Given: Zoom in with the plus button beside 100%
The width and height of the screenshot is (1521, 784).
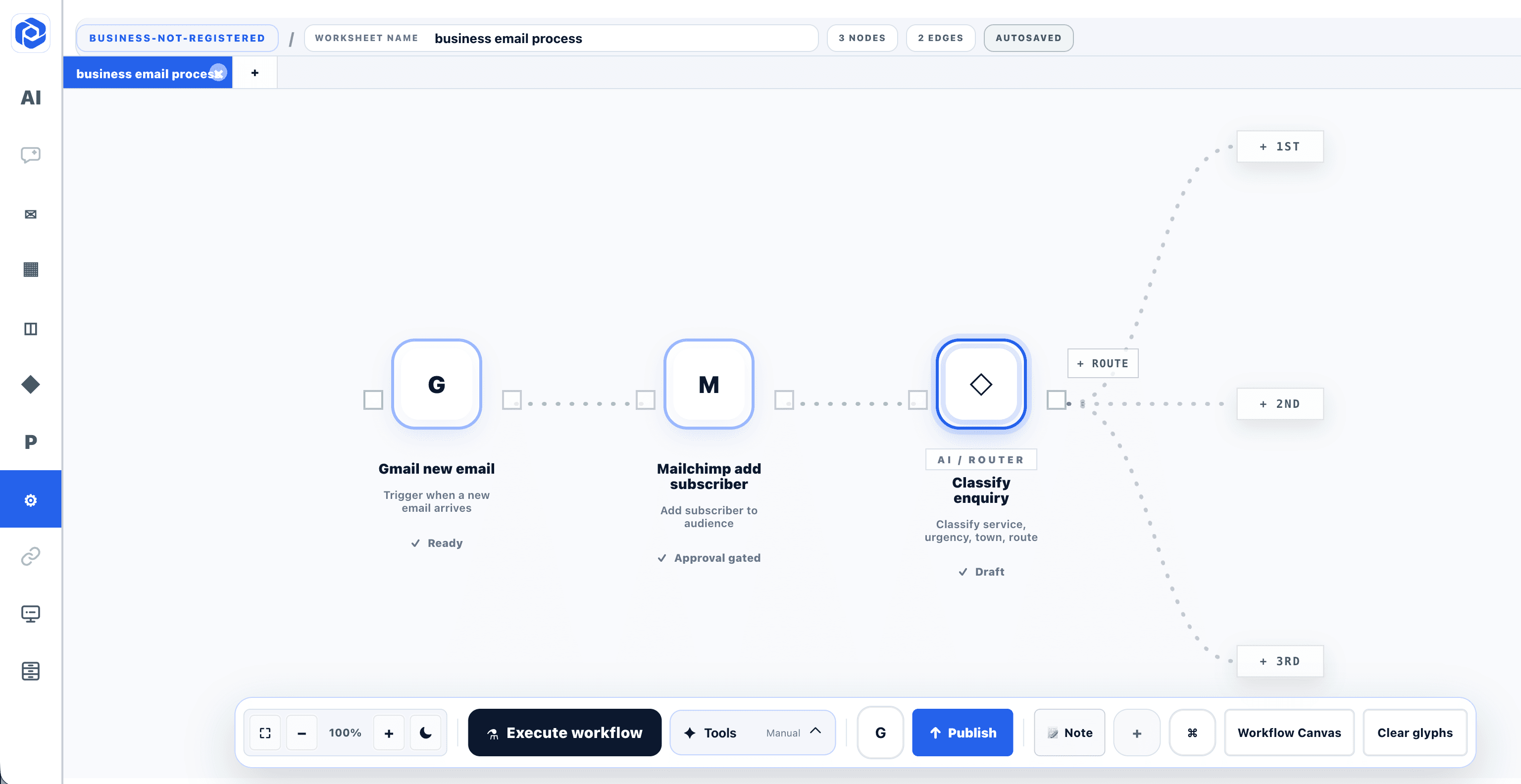Looking at the screenshot, I should point(389,733).
